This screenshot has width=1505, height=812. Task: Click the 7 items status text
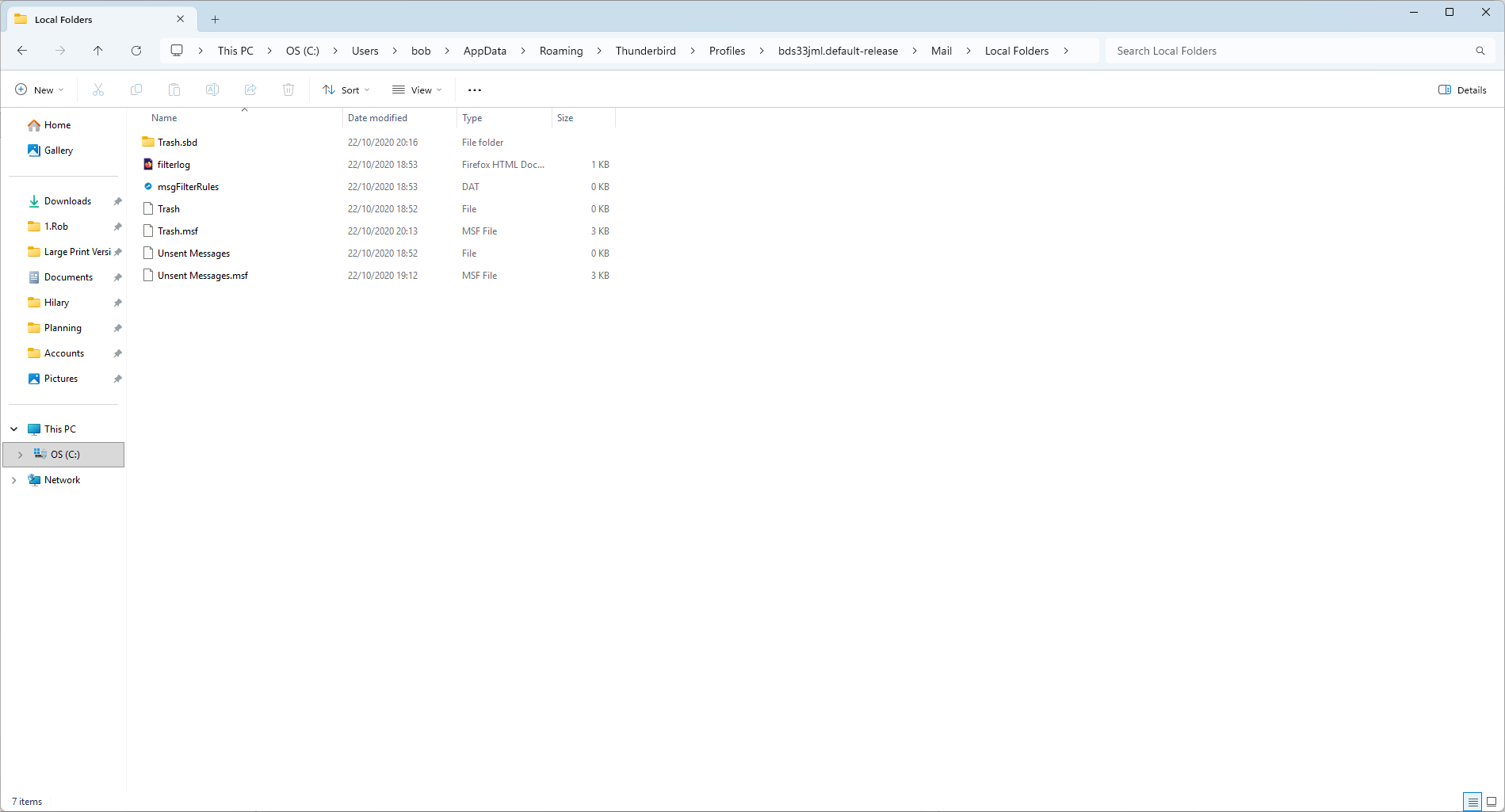(27, 802)
